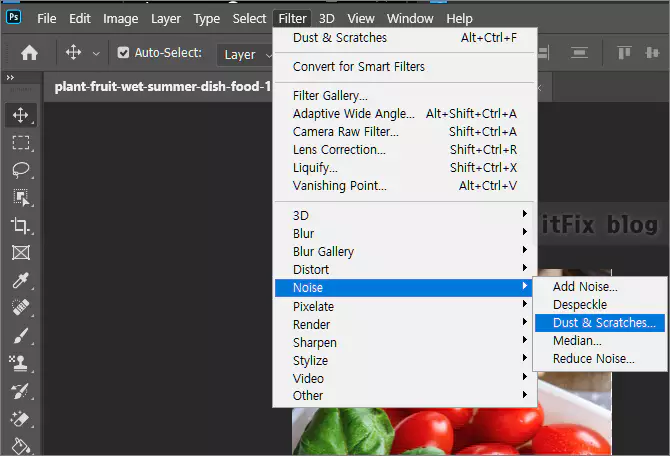Select the Eyedropper tool
Viewport: 670px width, 456px height.
(21, 280)
